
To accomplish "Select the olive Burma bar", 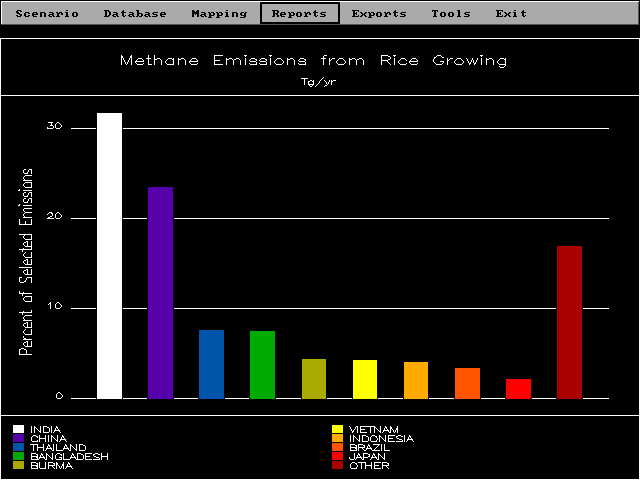I will (314, 379).
